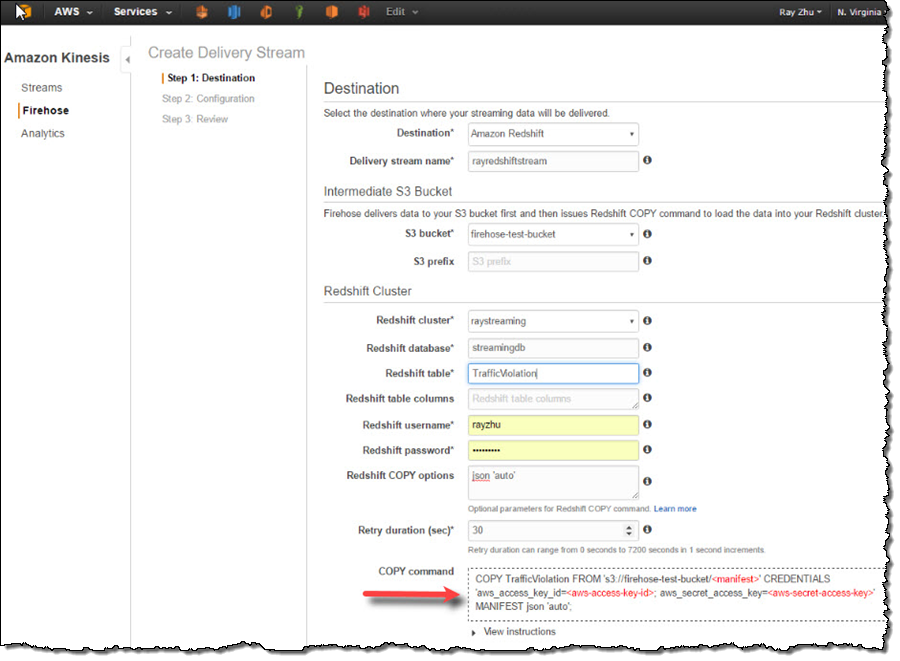Click info icon next to Redshift COPY options
The width and height of the screenshot is (900, 661).
point(647,481)
